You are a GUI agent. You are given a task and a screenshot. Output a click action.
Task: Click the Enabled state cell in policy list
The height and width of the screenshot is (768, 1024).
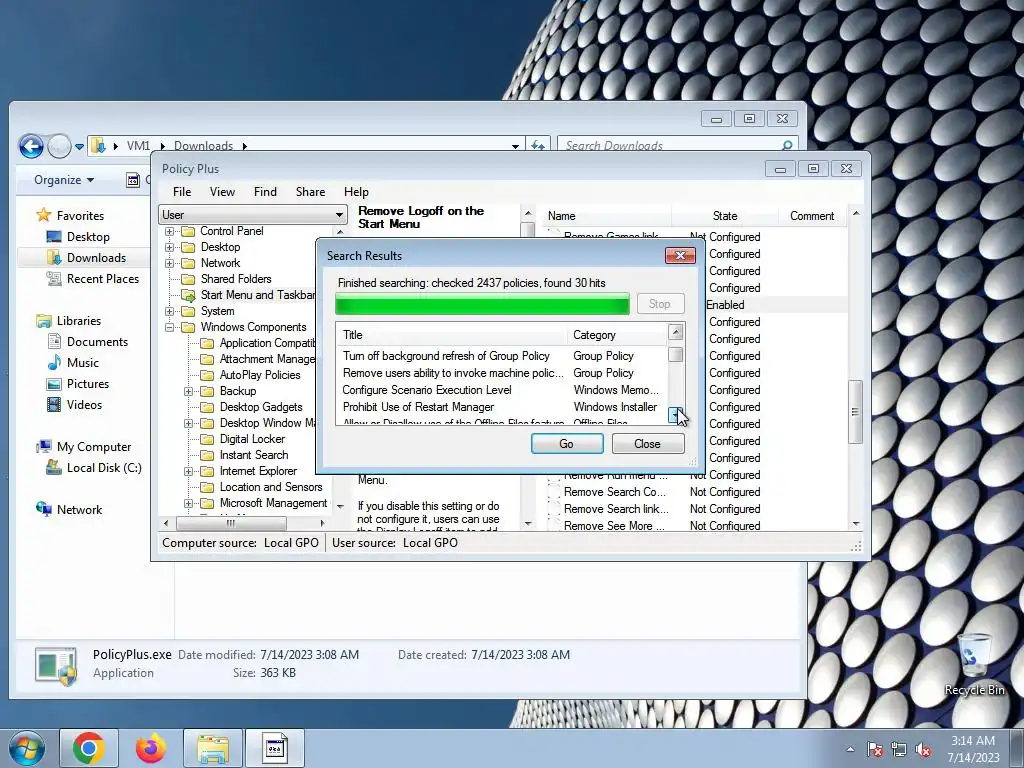pyautogui.click(x=725, y=305)
